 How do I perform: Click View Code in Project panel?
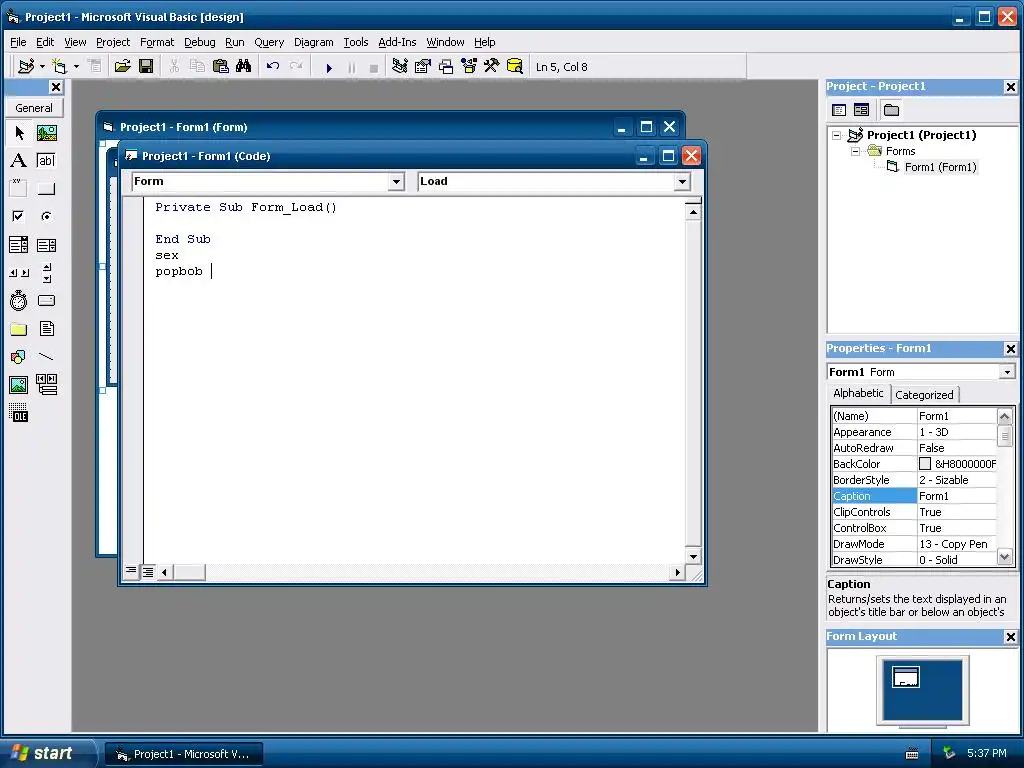(x=839, y=110)
